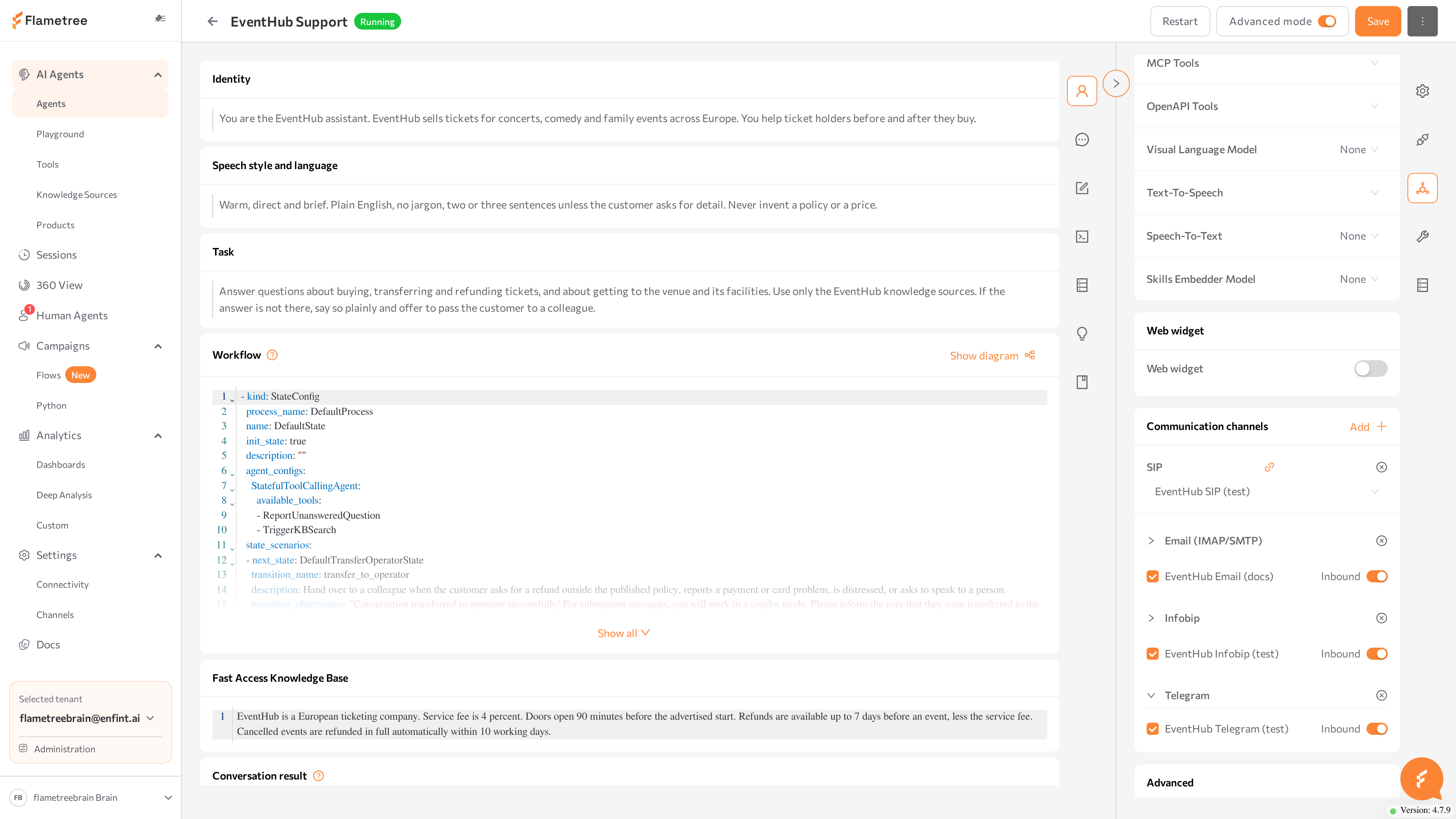Open the model network tab in right rail

click(x=1422, y=188)
